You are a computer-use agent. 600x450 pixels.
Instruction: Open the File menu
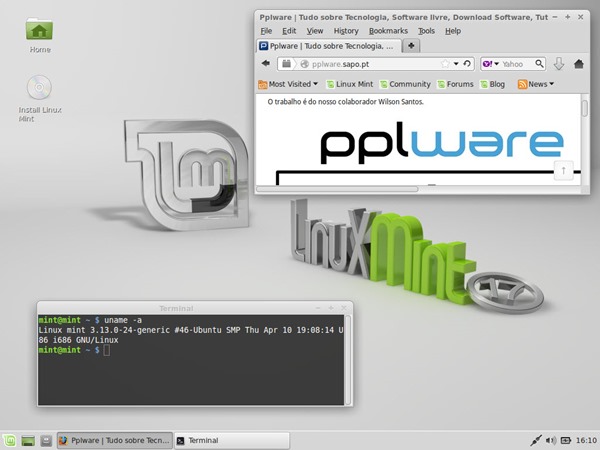266,31
